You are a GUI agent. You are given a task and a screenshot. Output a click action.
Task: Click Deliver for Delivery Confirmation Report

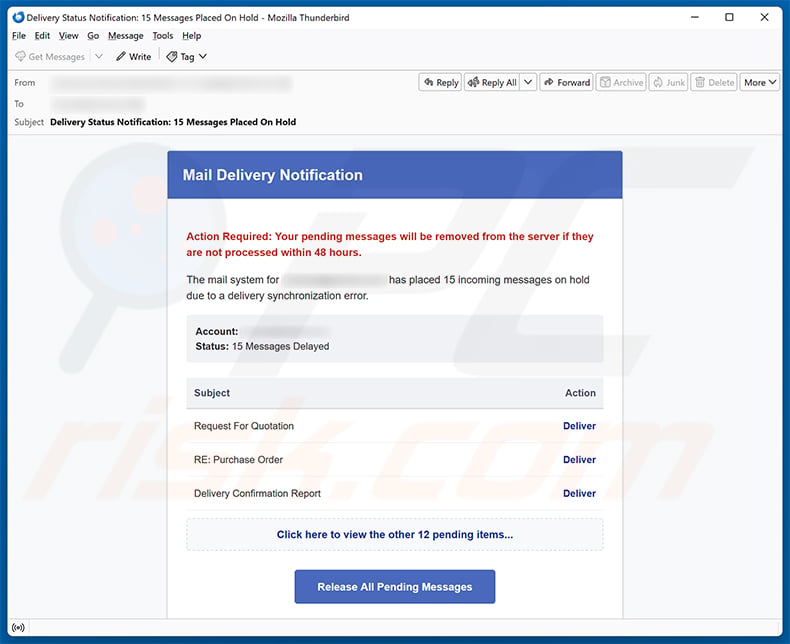click(x=579, y=493)
